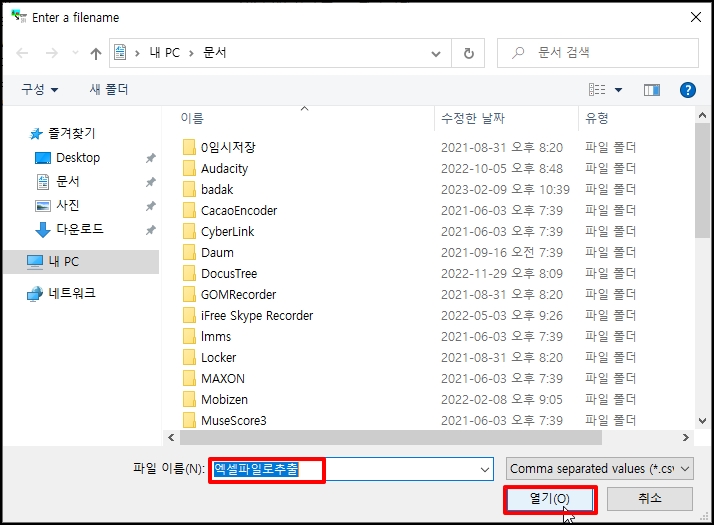Click the document icon in address bar
Image resolution: width=714 pixels, height=525 pixels.
(120, 52)
